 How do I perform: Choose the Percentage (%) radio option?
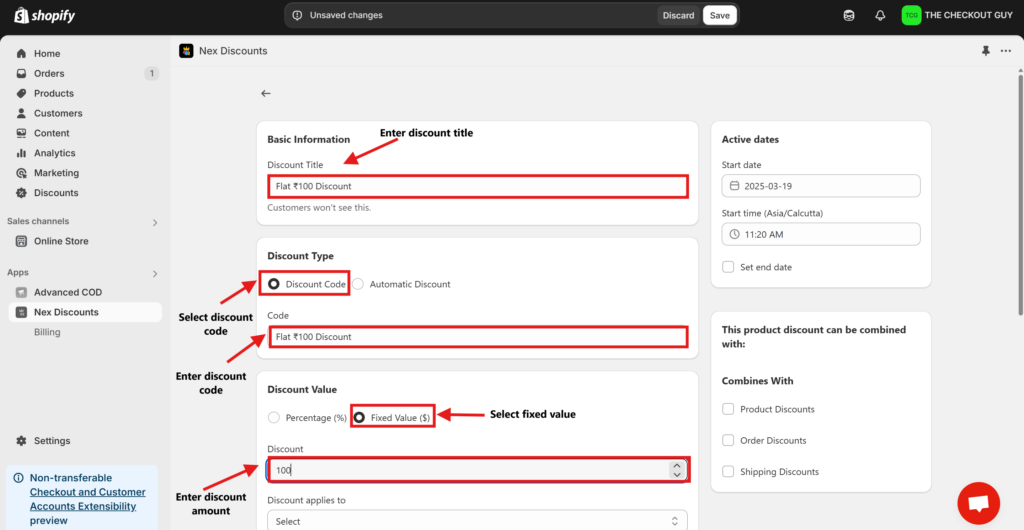pos(274,418)
